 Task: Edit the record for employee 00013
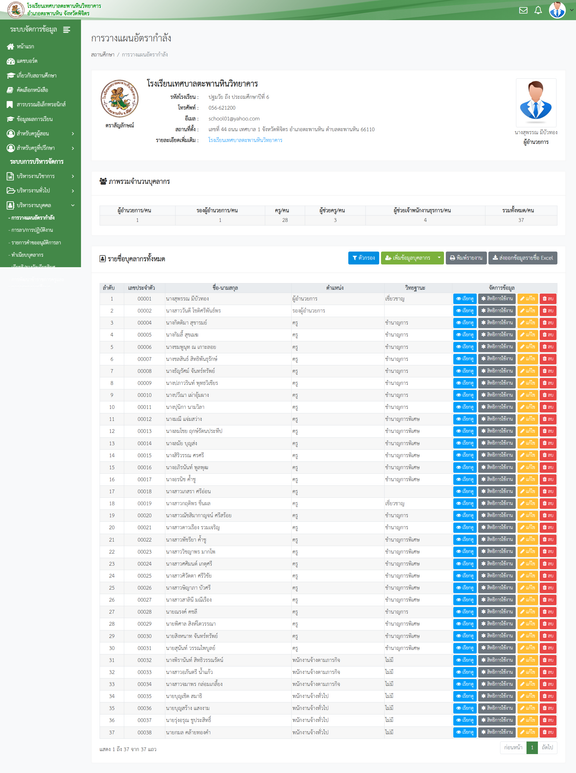point(528,431)
